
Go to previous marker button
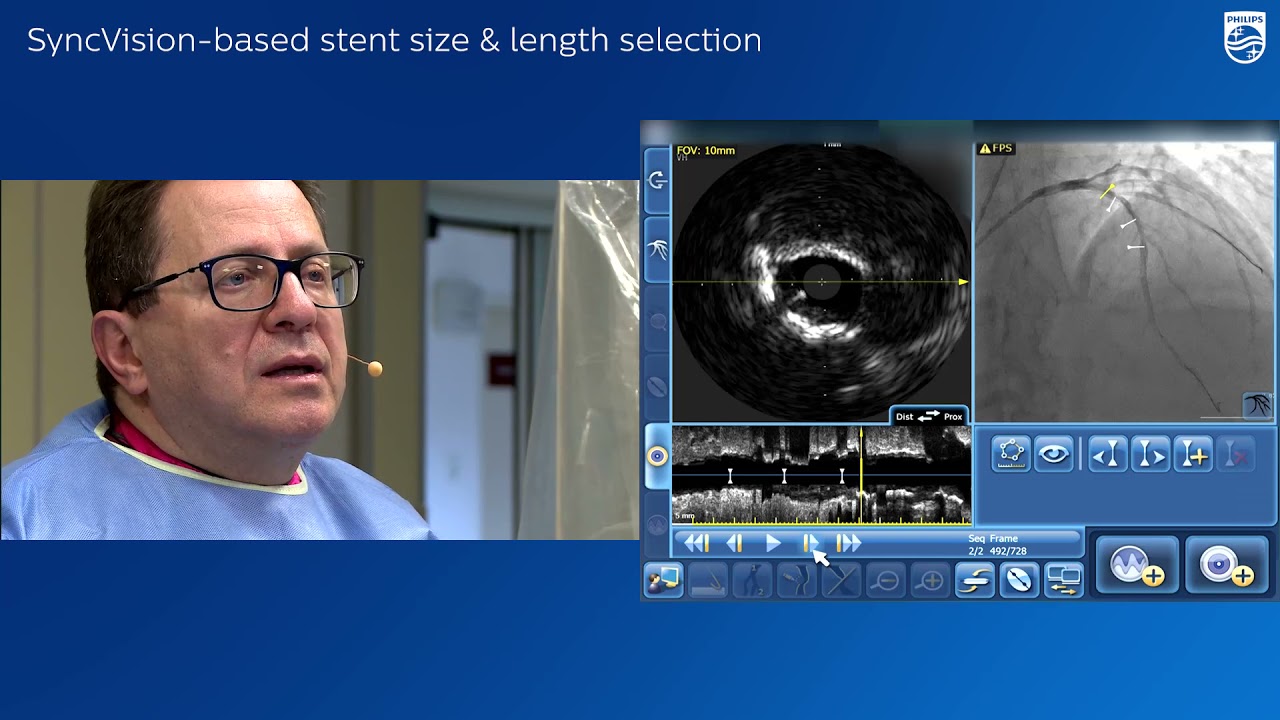tap(1107, 454)
